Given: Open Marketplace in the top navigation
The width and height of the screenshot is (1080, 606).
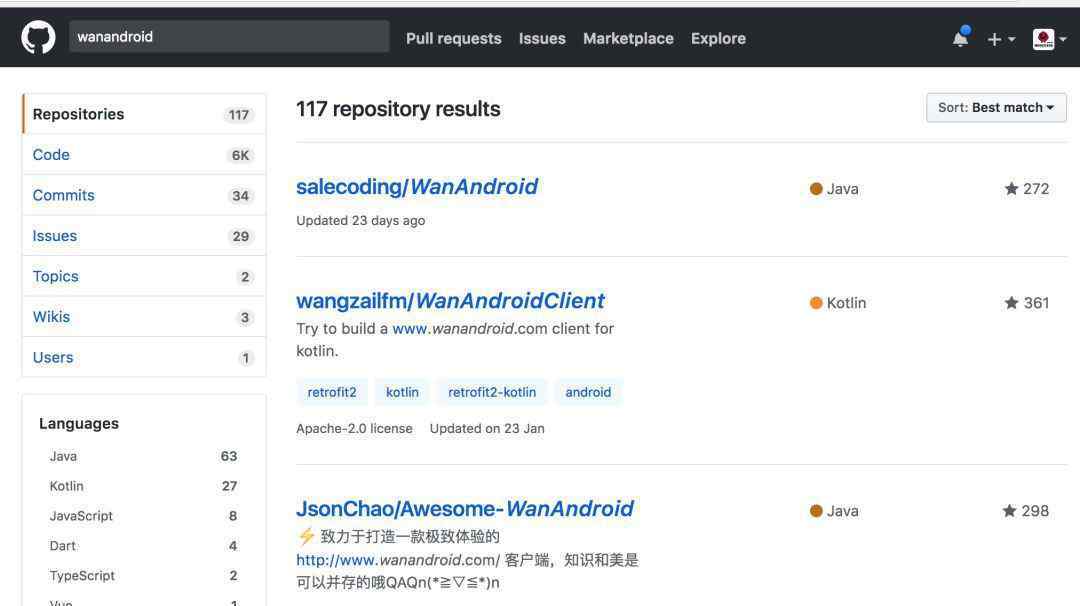Looking at the screenshot, I should pos(628,39).
